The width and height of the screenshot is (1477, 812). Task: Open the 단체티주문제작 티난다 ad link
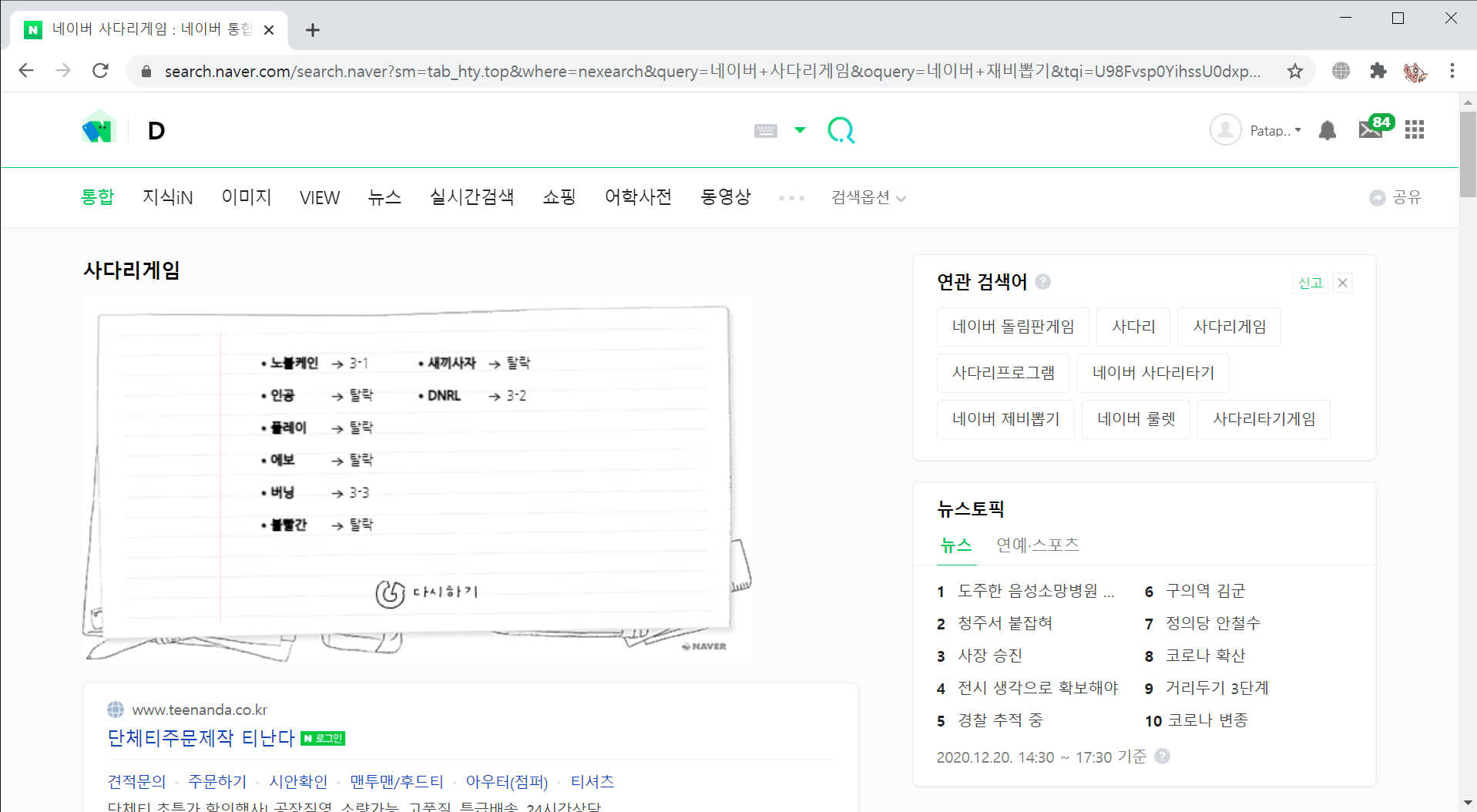201,738
